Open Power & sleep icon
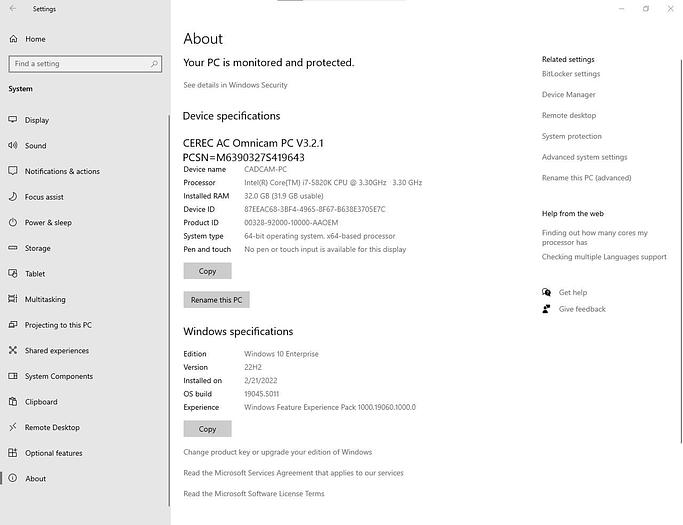The height and width of the screenshot is (525, 683). tap(14, 223)
